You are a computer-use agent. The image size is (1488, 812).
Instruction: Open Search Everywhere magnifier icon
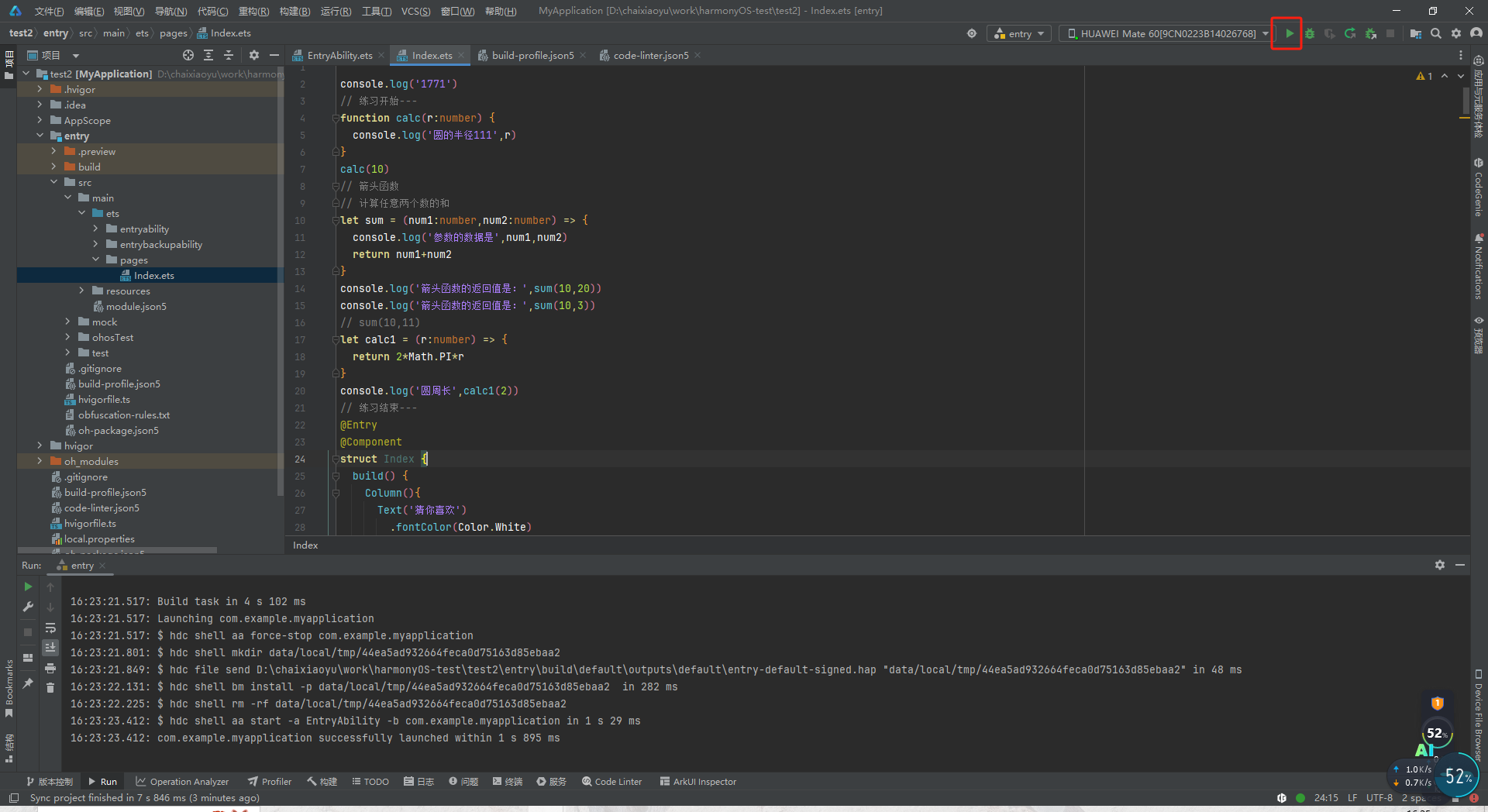click(x=1436, y=33)
